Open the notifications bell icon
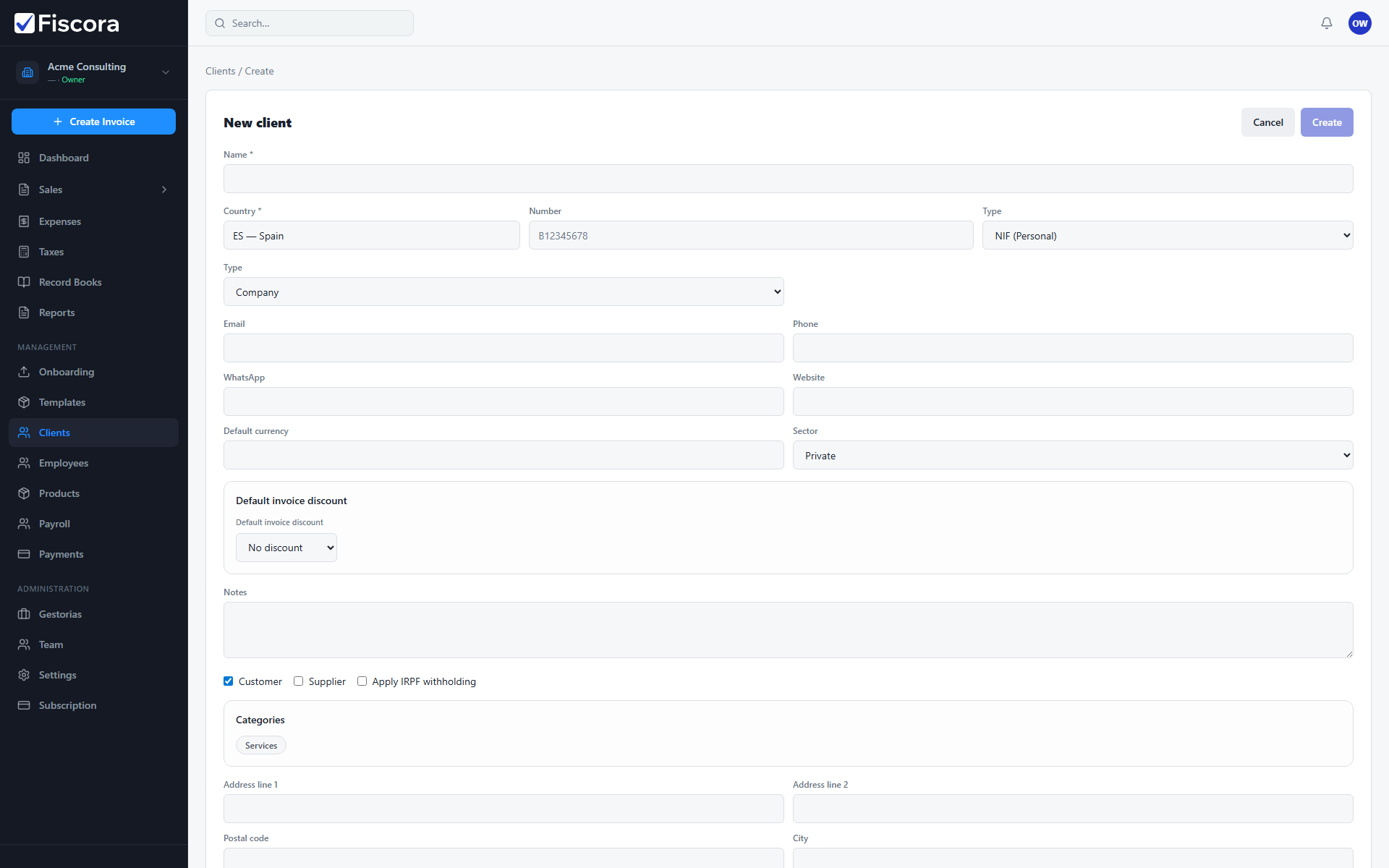The width and height of the screenshot is (1389, 868). [1327, 23]
